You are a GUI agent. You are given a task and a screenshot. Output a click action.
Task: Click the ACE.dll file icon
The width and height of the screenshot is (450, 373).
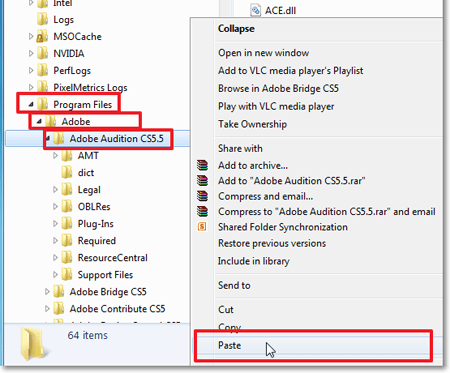(x=256, y=10)
